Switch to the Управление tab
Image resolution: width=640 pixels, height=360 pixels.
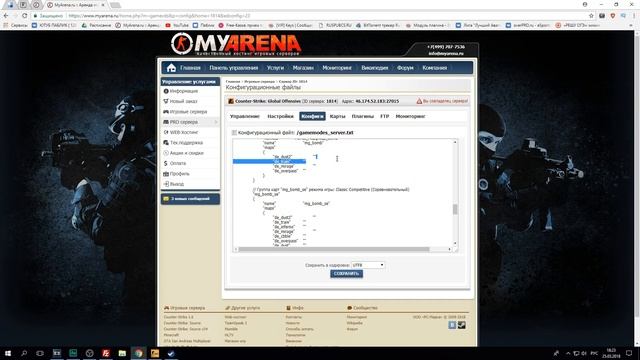(244, 116)
